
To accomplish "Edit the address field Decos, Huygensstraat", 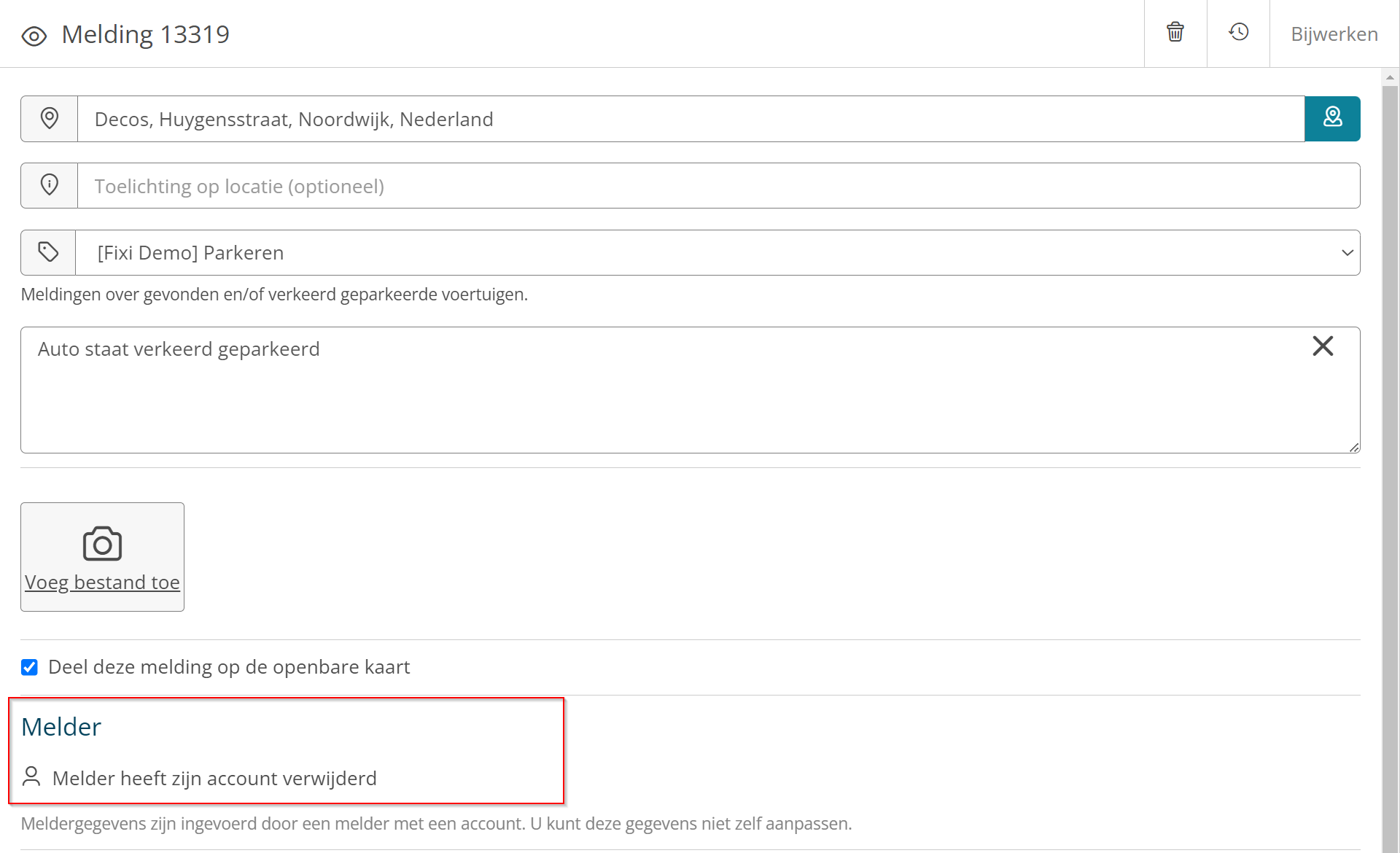I will click(x=691, y=119).
